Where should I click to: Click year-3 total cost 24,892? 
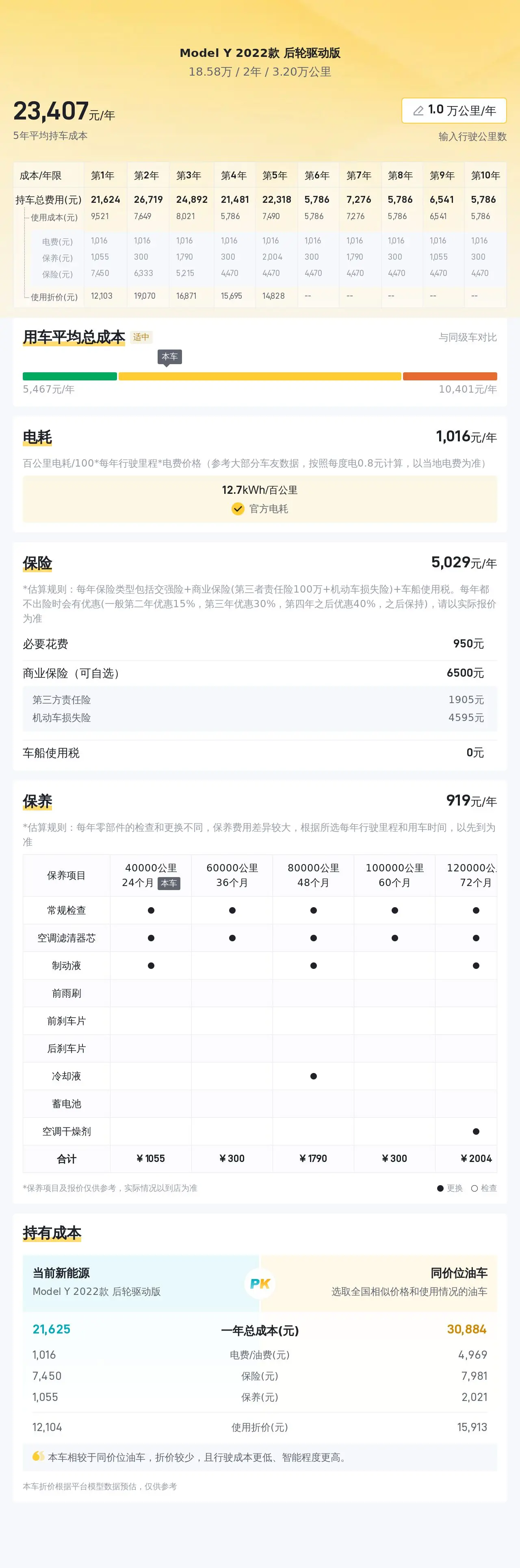(x=192, y=200)
